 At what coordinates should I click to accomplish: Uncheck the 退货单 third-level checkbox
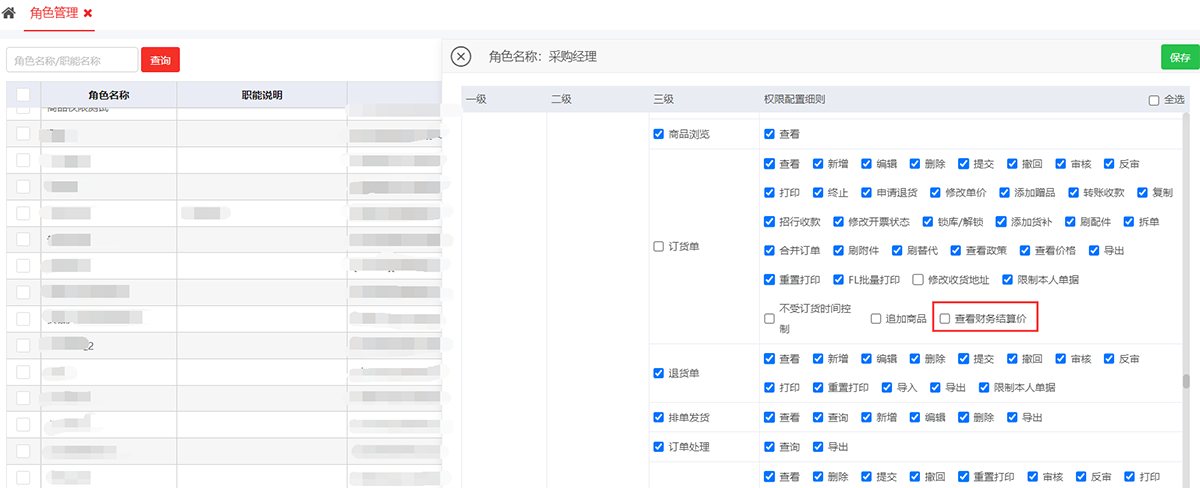tap(658, 373)
